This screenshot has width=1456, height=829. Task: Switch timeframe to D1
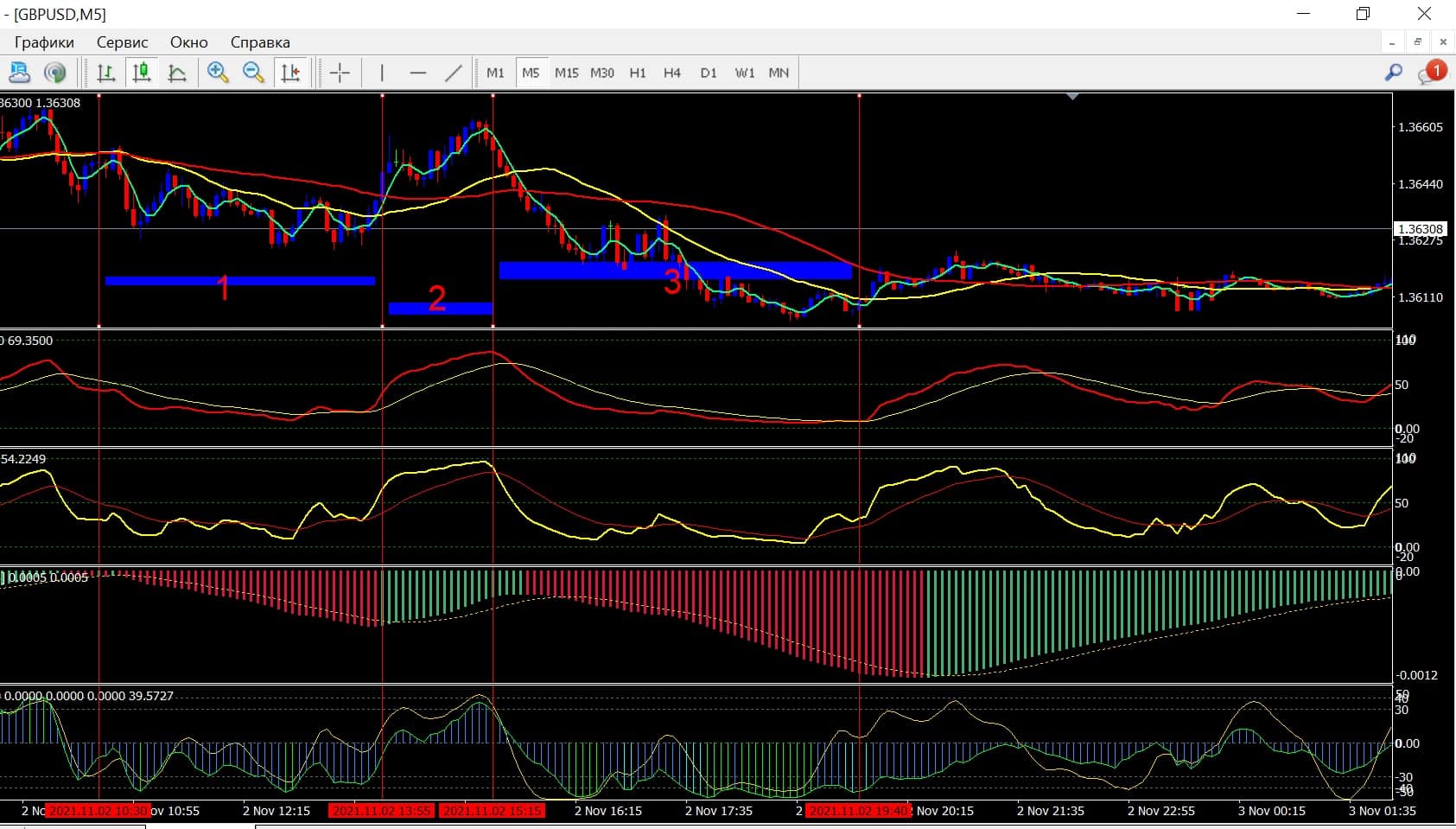[709, 73]
